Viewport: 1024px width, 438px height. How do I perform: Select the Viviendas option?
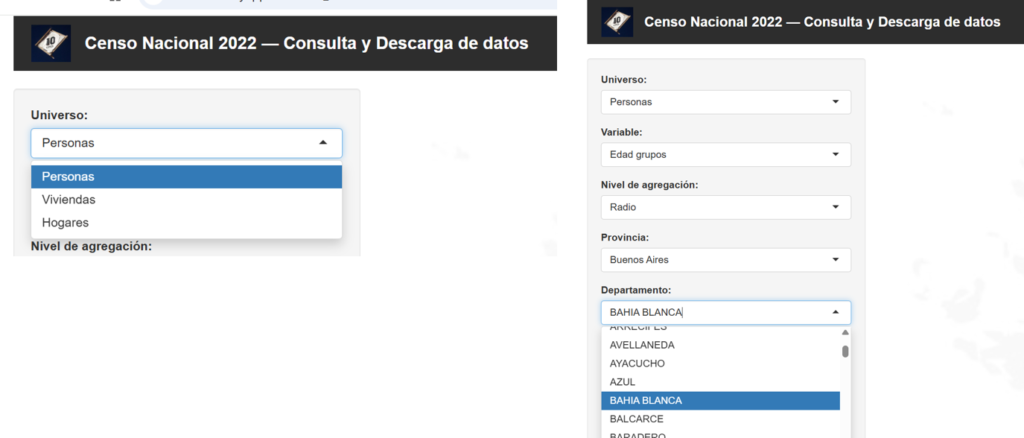(x=69, y=199)
